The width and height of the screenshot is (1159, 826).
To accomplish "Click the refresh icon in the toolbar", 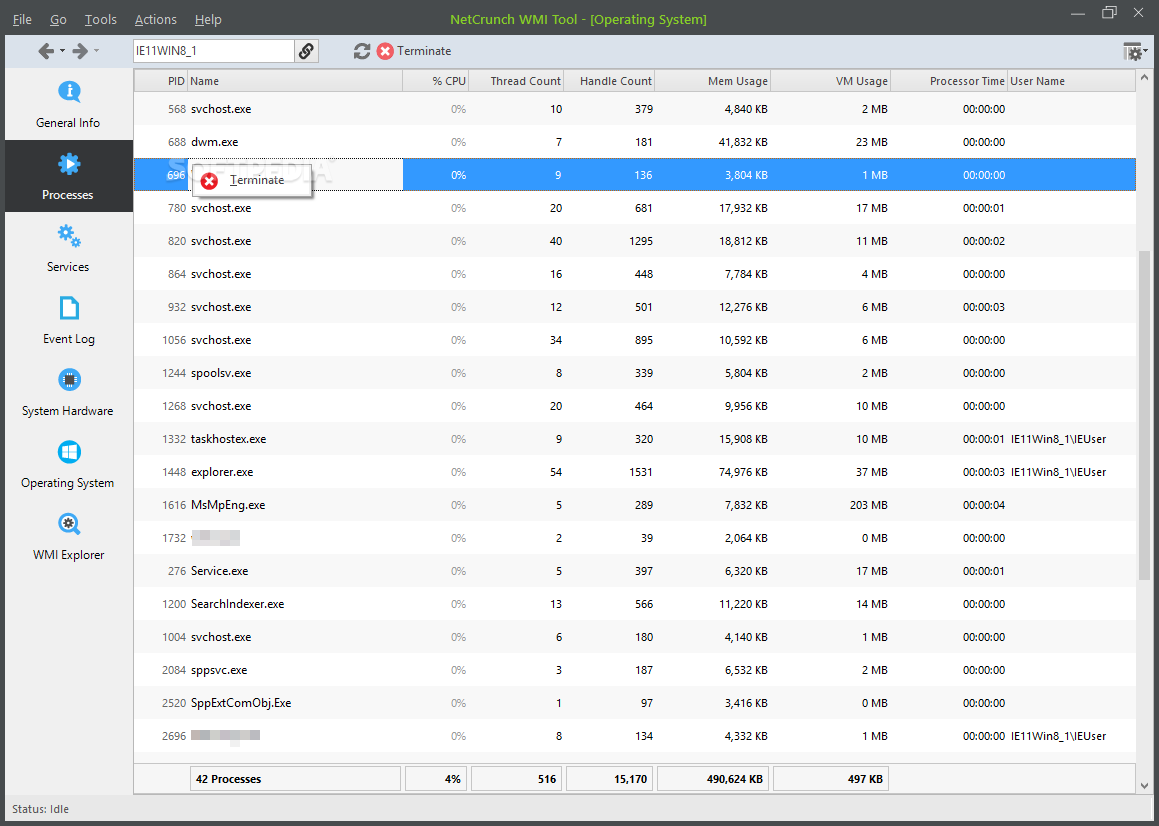I will point(361,51).
